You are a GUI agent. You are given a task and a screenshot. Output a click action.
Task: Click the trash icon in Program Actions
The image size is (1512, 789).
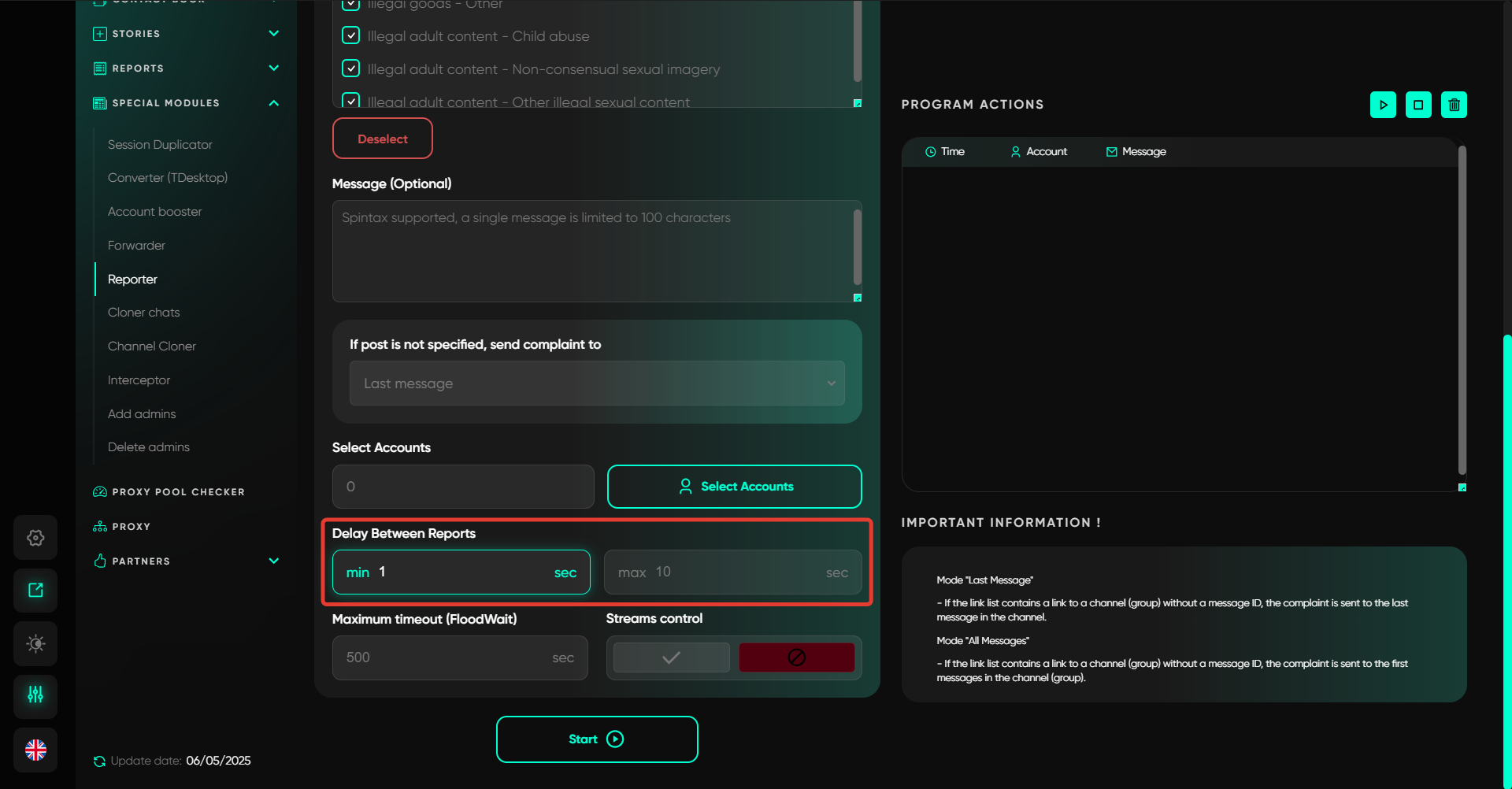tap(1454, 105)
